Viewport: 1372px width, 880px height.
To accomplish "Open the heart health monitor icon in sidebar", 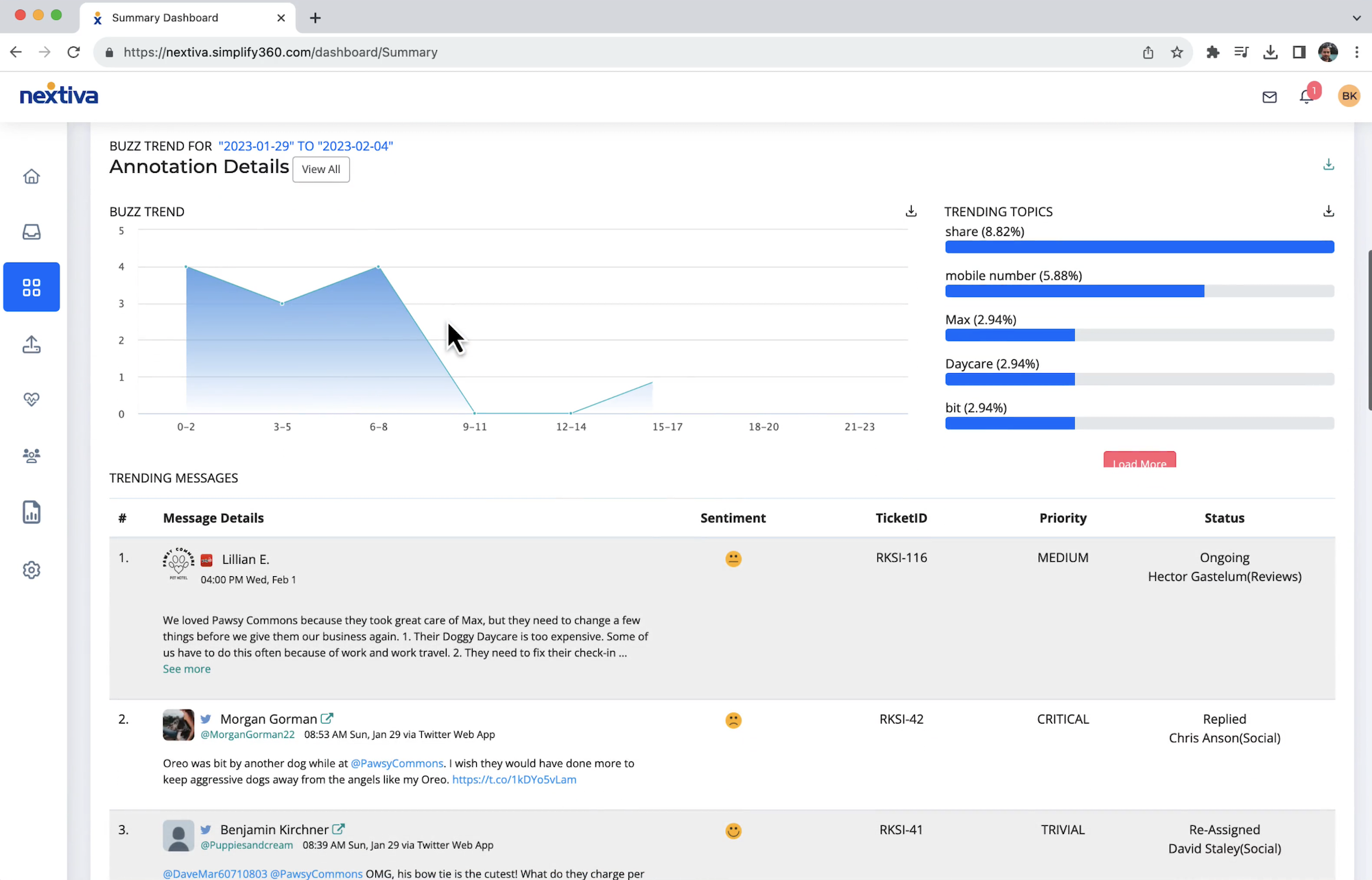I will click(32, 399).
